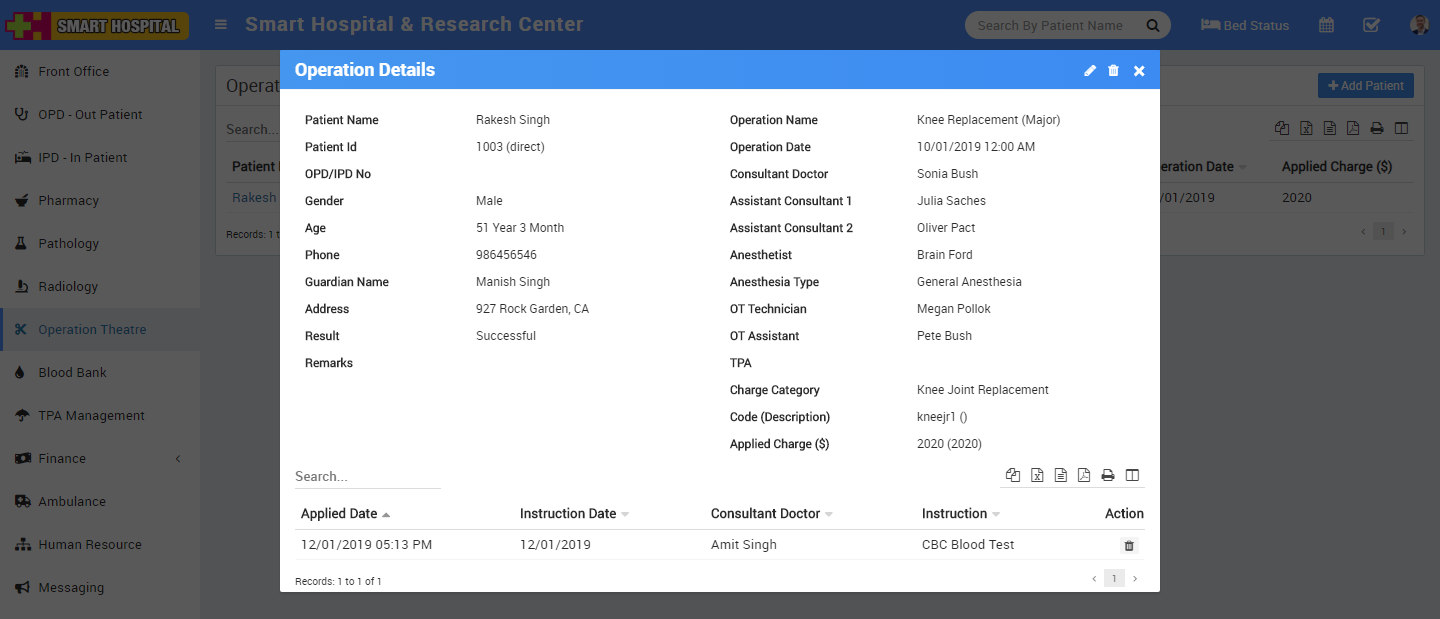This screenshot has width=1440, height=619.
Task: Export the instruction table to Excel
Action: (x=1037, y=476)
